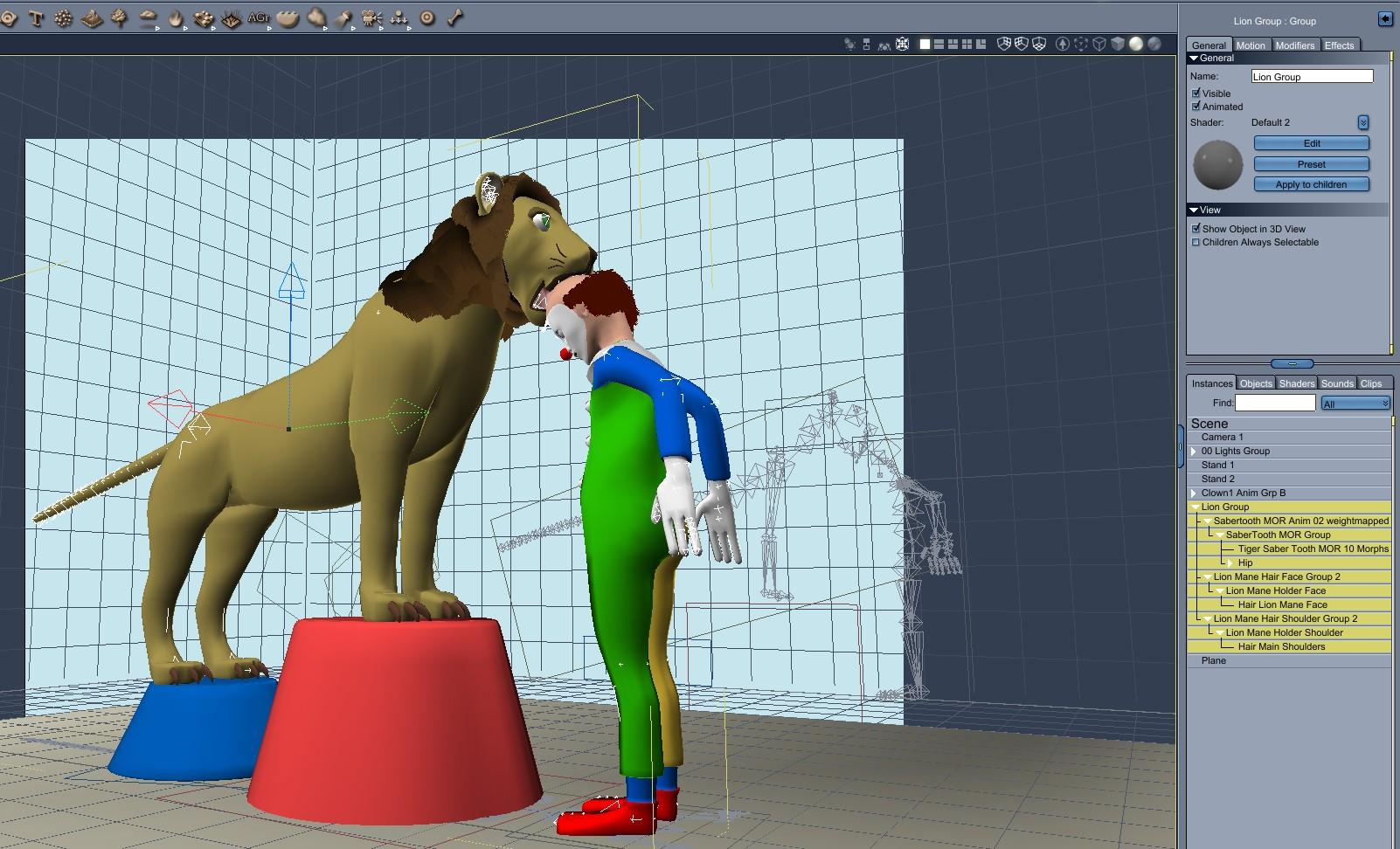Insert dynamic hair grass icon

(232, 17)
